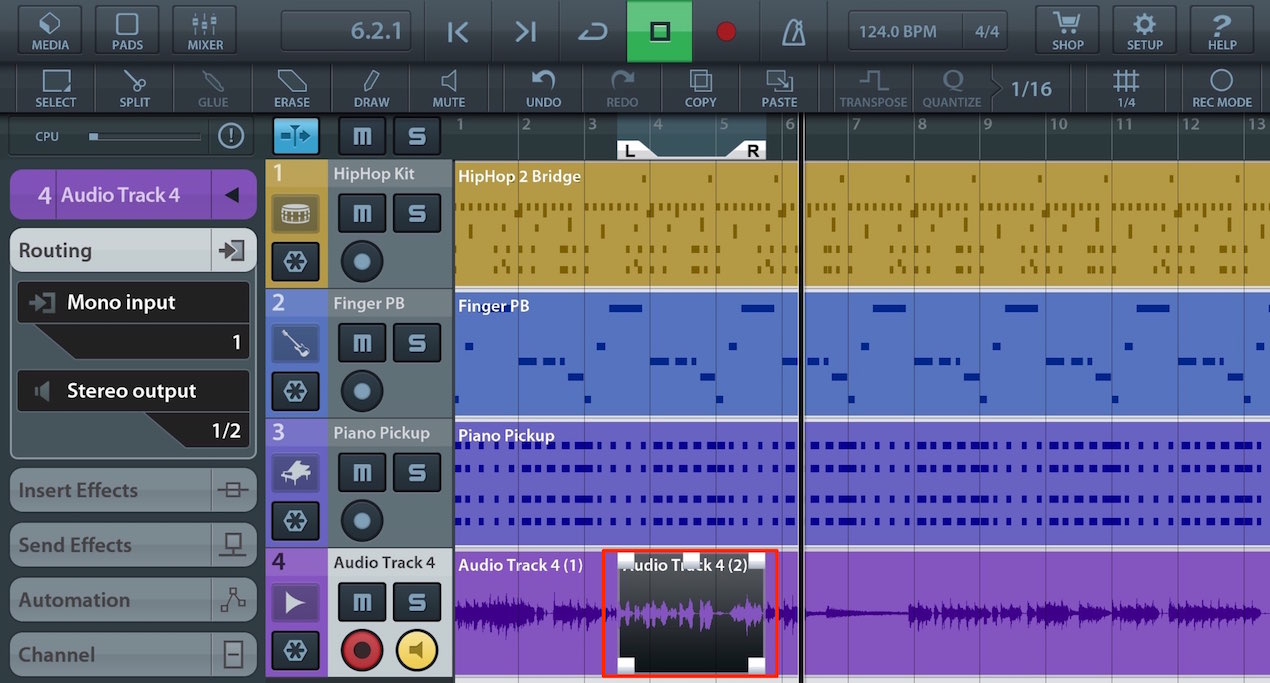The width and height of the screenshot is (1270, 683).
Task: Open the Automation section
Action: coord(132,600)
